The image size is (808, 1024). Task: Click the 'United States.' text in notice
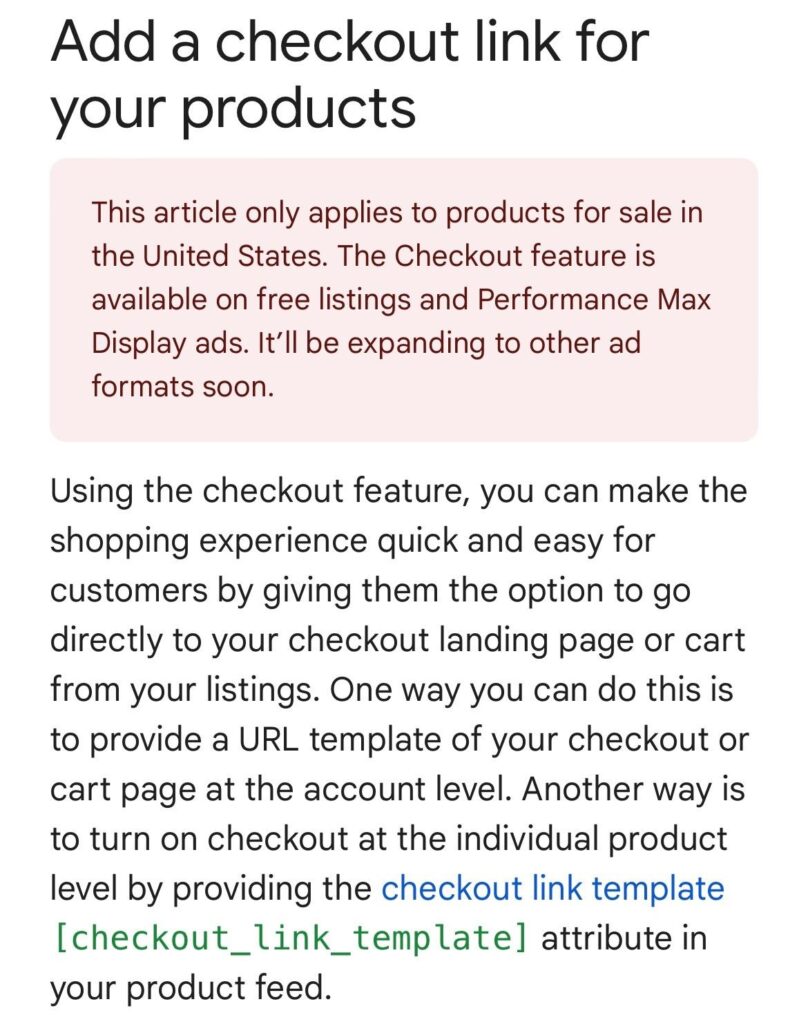coord(235,255)
